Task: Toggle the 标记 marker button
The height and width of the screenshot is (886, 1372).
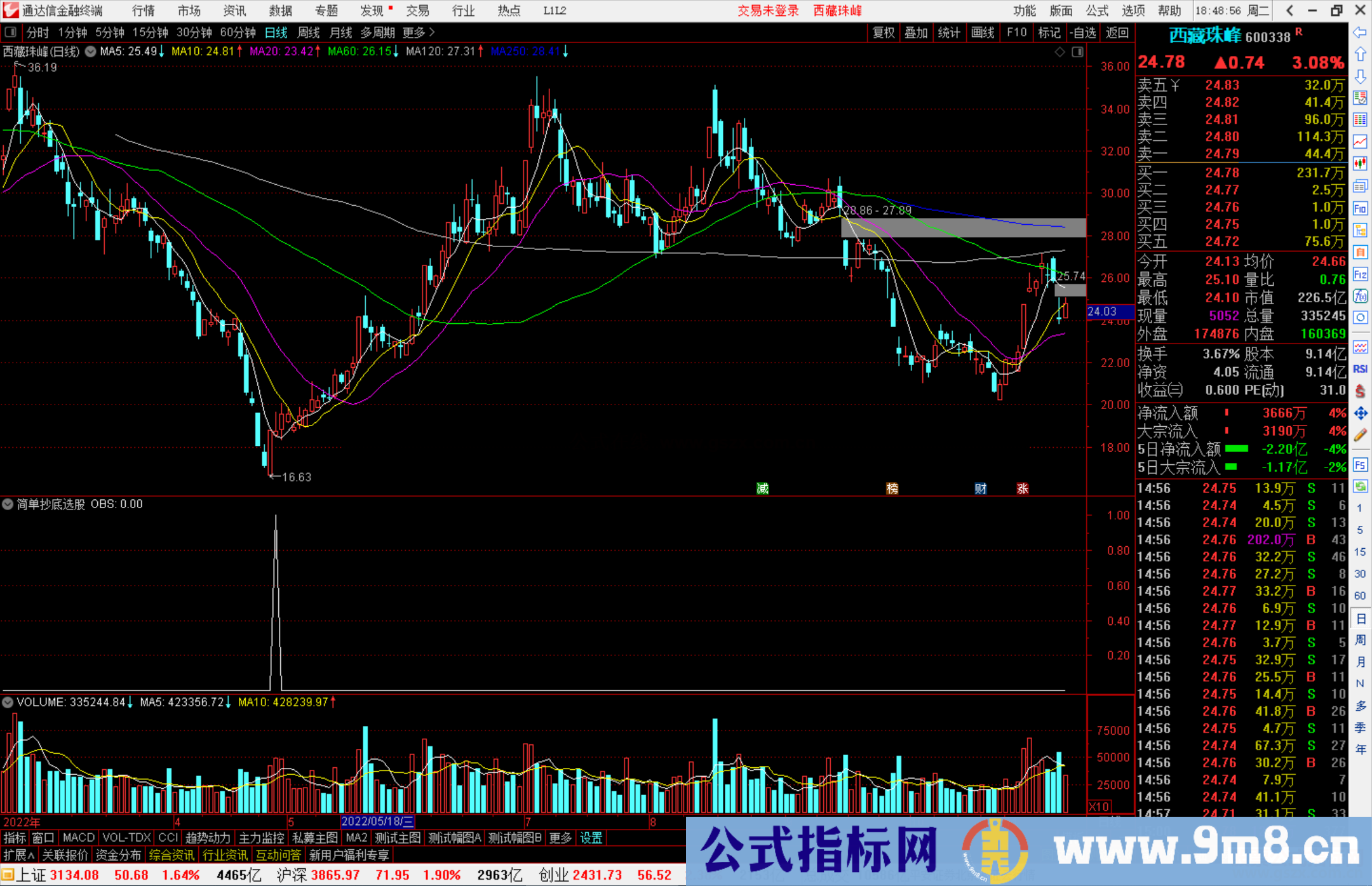Action: pos(1049,32)
